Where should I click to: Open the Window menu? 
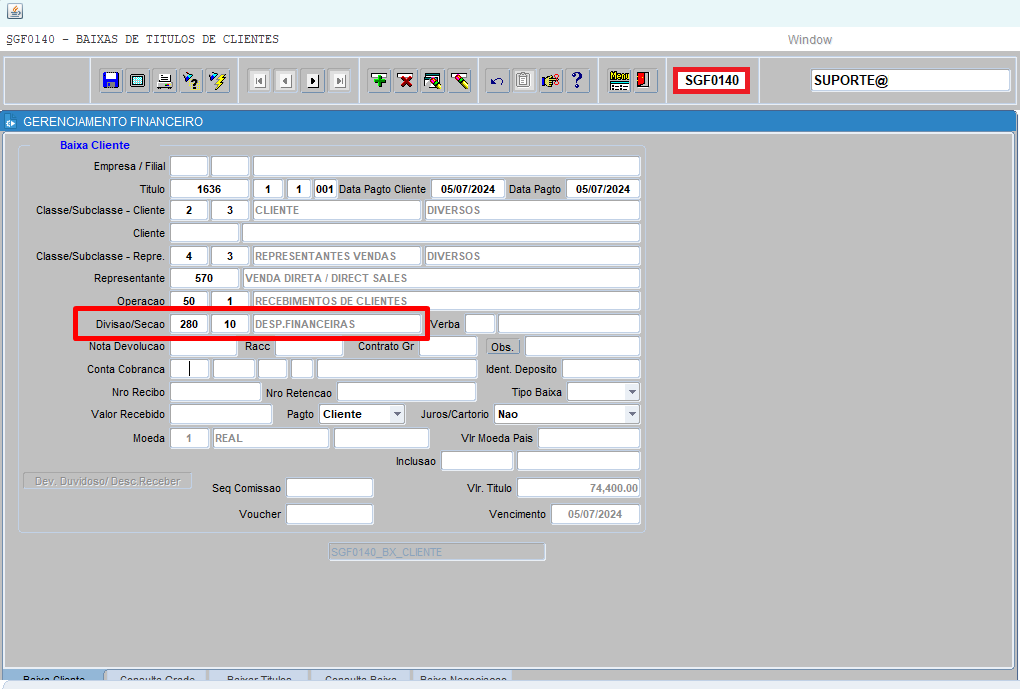pos(809,40)
